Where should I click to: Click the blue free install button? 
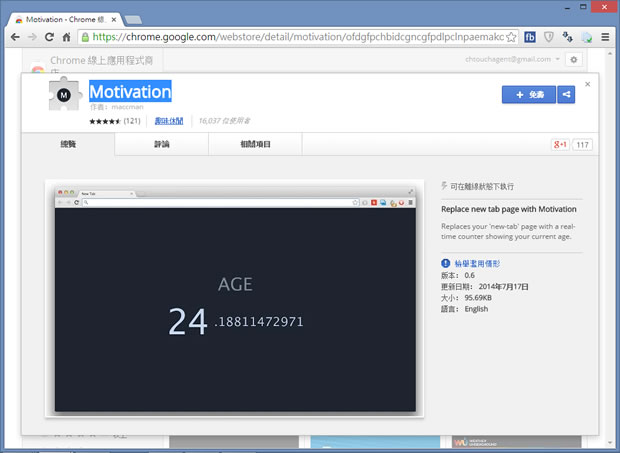[529, 94]
